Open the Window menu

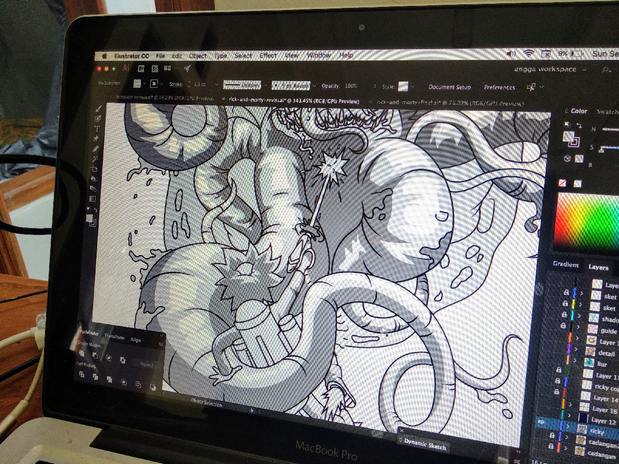[x=319, y=55]
